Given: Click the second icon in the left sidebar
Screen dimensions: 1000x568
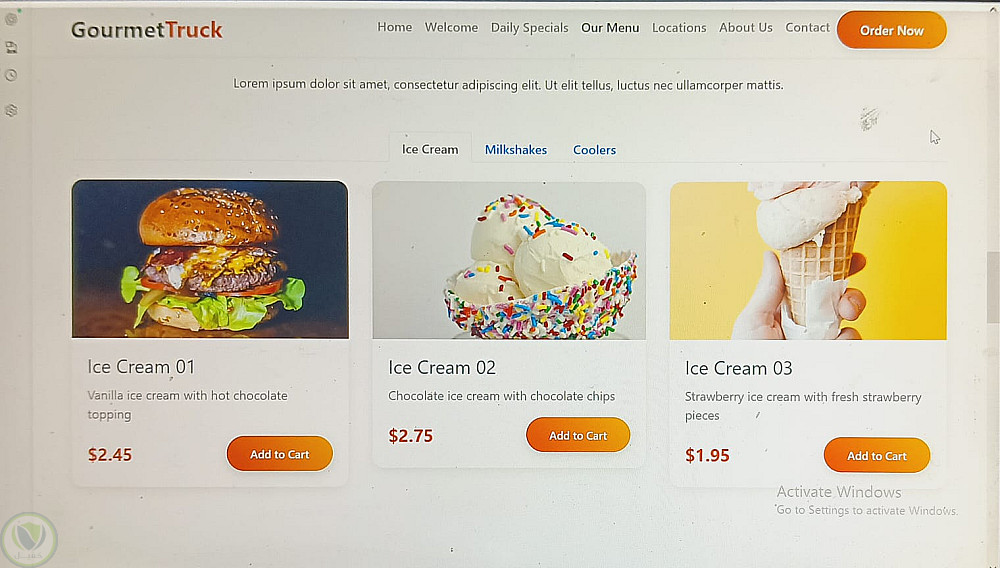Looking at the screenshot, I should (x=11, y=47).
